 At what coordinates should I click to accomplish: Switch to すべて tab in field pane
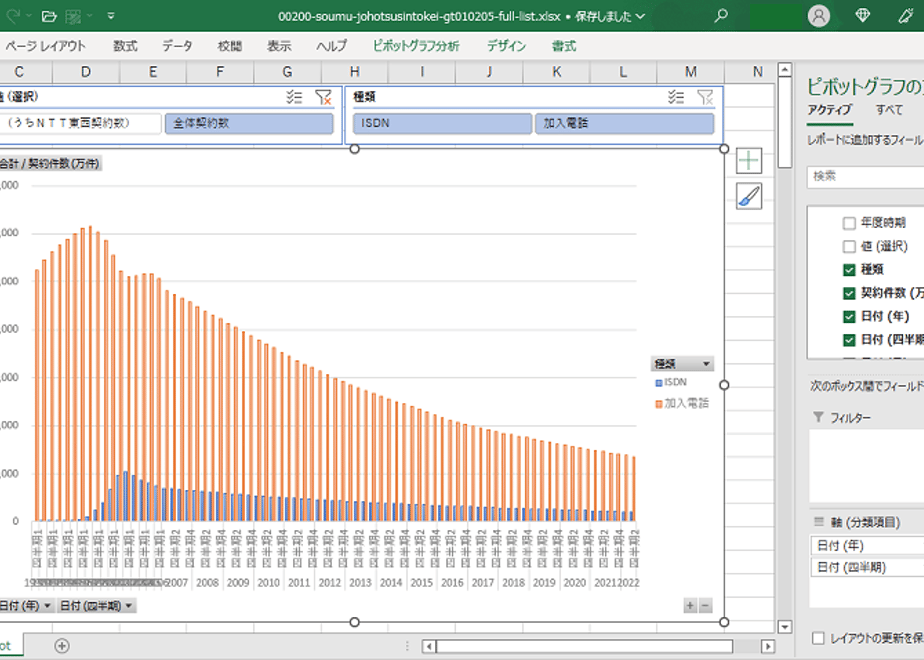click(889, 110)
